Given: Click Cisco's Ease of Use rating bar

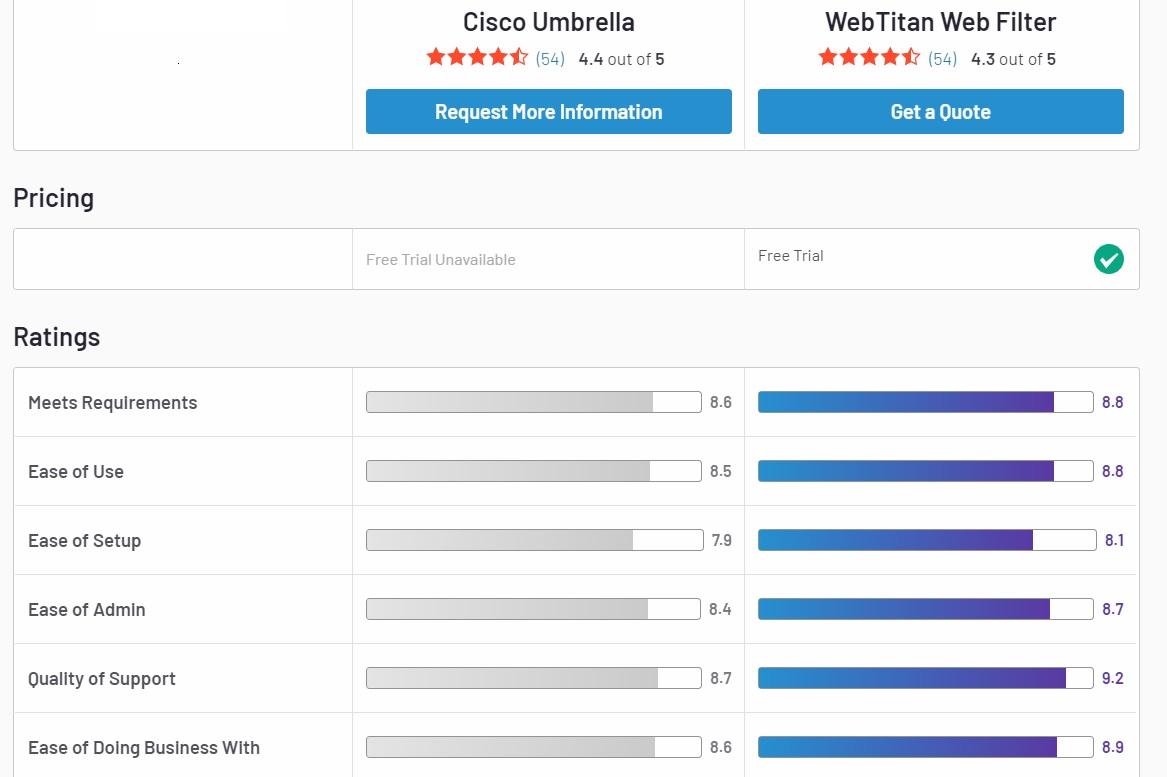Looking at the screenshot, I should (534, 471).
